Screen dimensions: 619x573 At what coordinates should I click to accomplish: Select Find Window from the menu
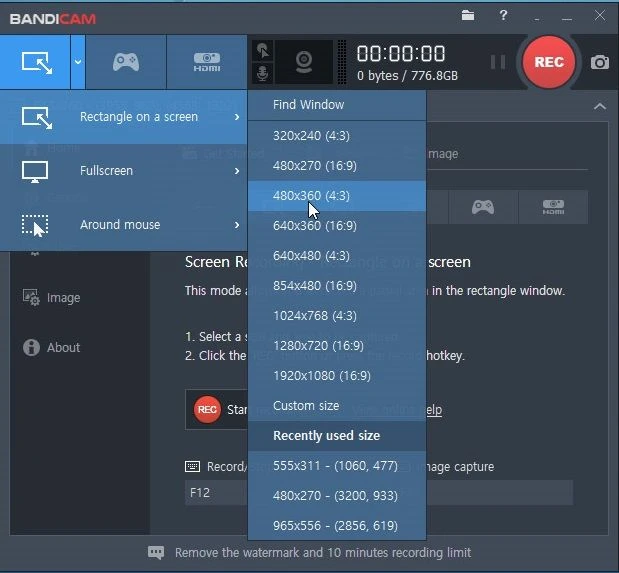point(308,105)
